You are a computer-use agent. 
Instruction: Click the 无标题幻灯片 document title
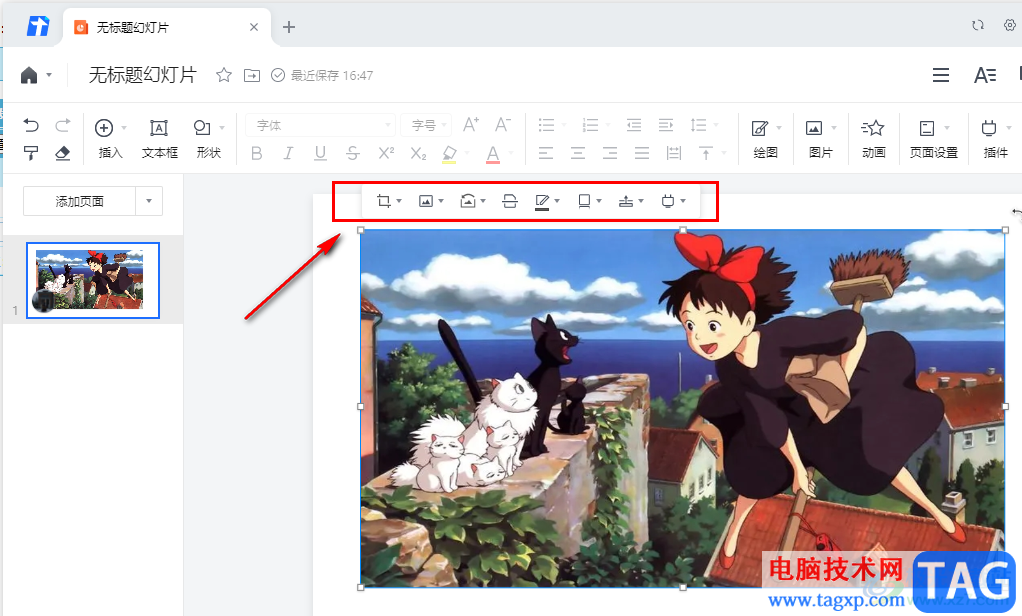142,75
